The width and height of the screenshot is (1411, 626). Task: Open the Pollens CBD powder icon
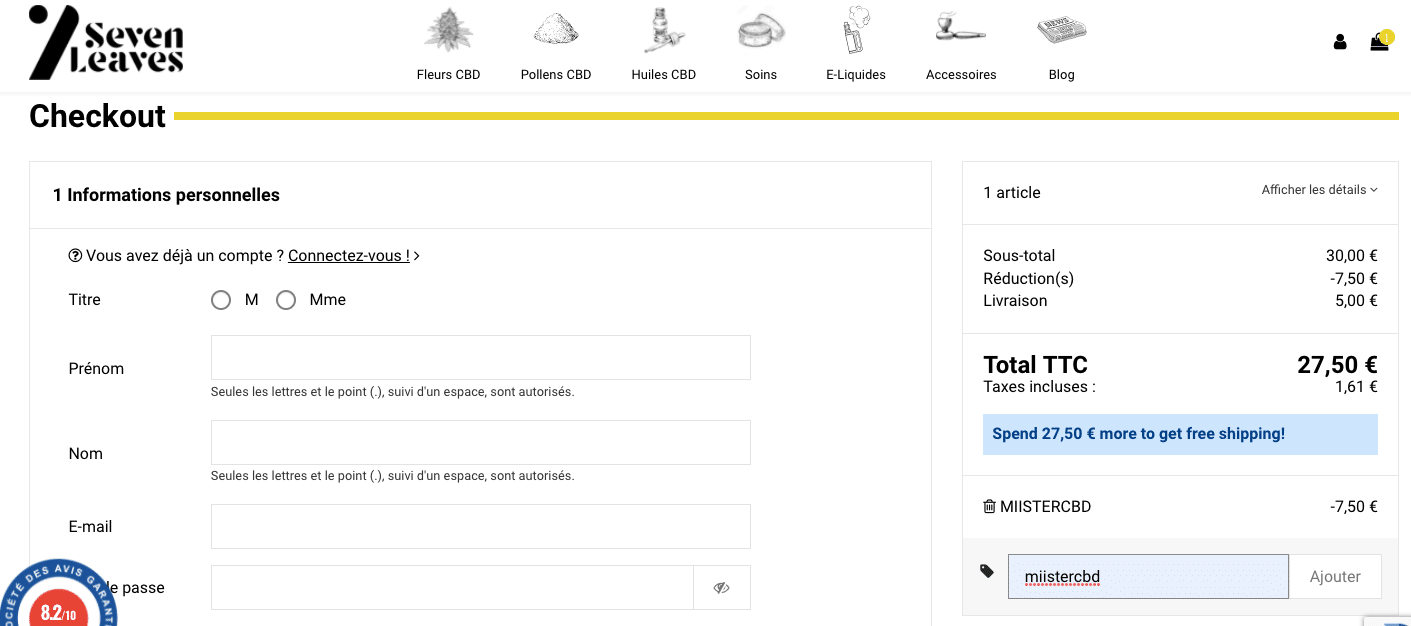(x=556, y=31)
